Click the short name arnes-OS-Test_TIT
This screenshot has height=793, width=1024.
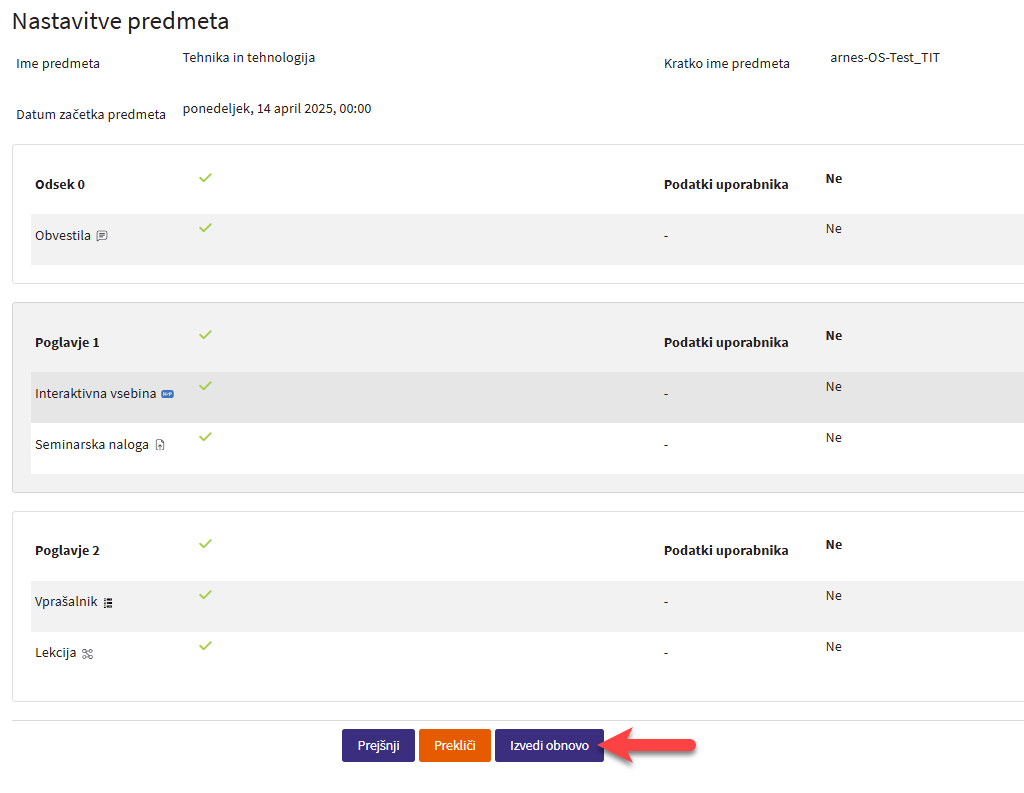click(x=884, y=58)
